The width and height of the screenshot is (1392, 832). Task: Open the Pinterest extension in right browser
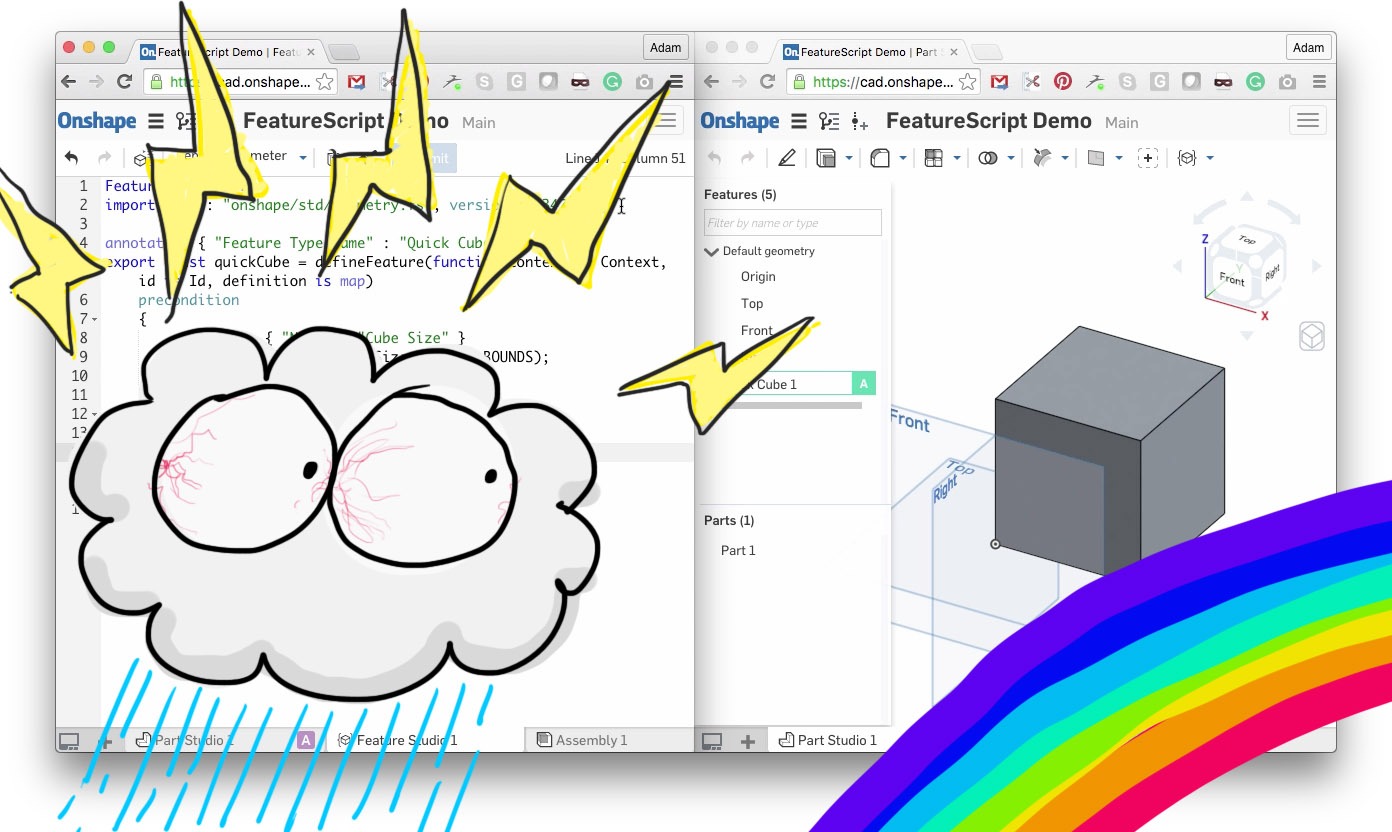click(1063, 82)
